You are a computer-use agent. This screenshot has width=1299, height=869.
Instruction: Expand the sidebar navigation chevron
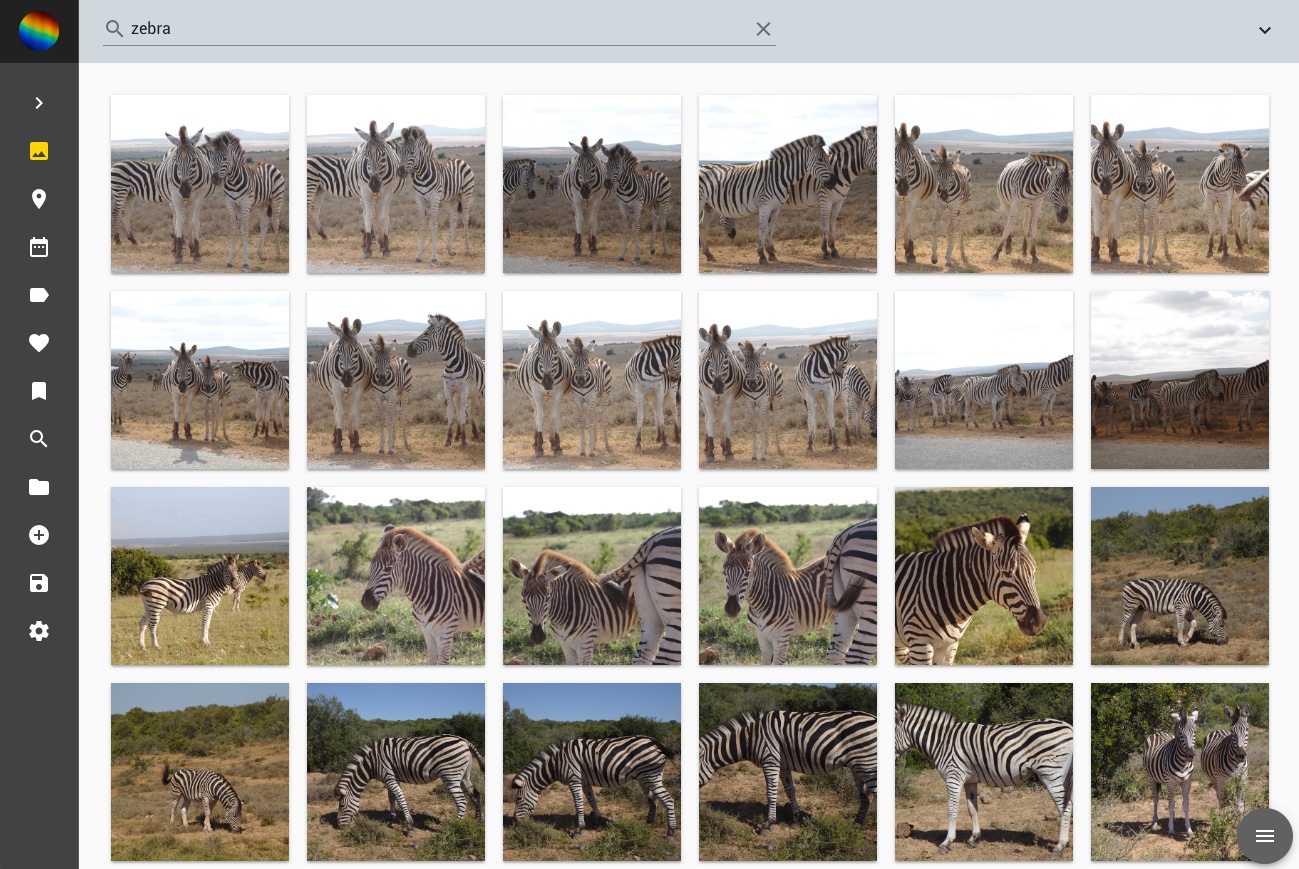coord(39,103)
